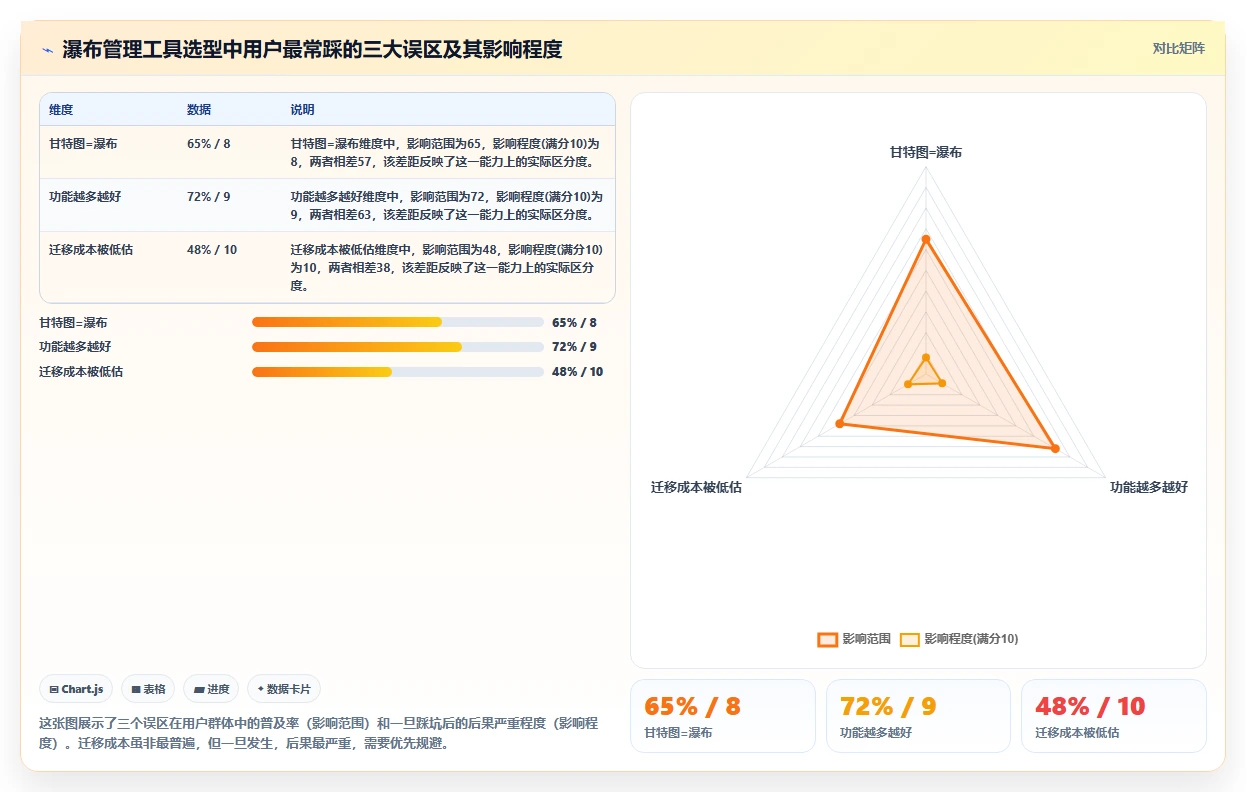The image size is (1246, 792).
Task: Click the 迁移成本被低估 progress bar label
Action: point(81,372)
